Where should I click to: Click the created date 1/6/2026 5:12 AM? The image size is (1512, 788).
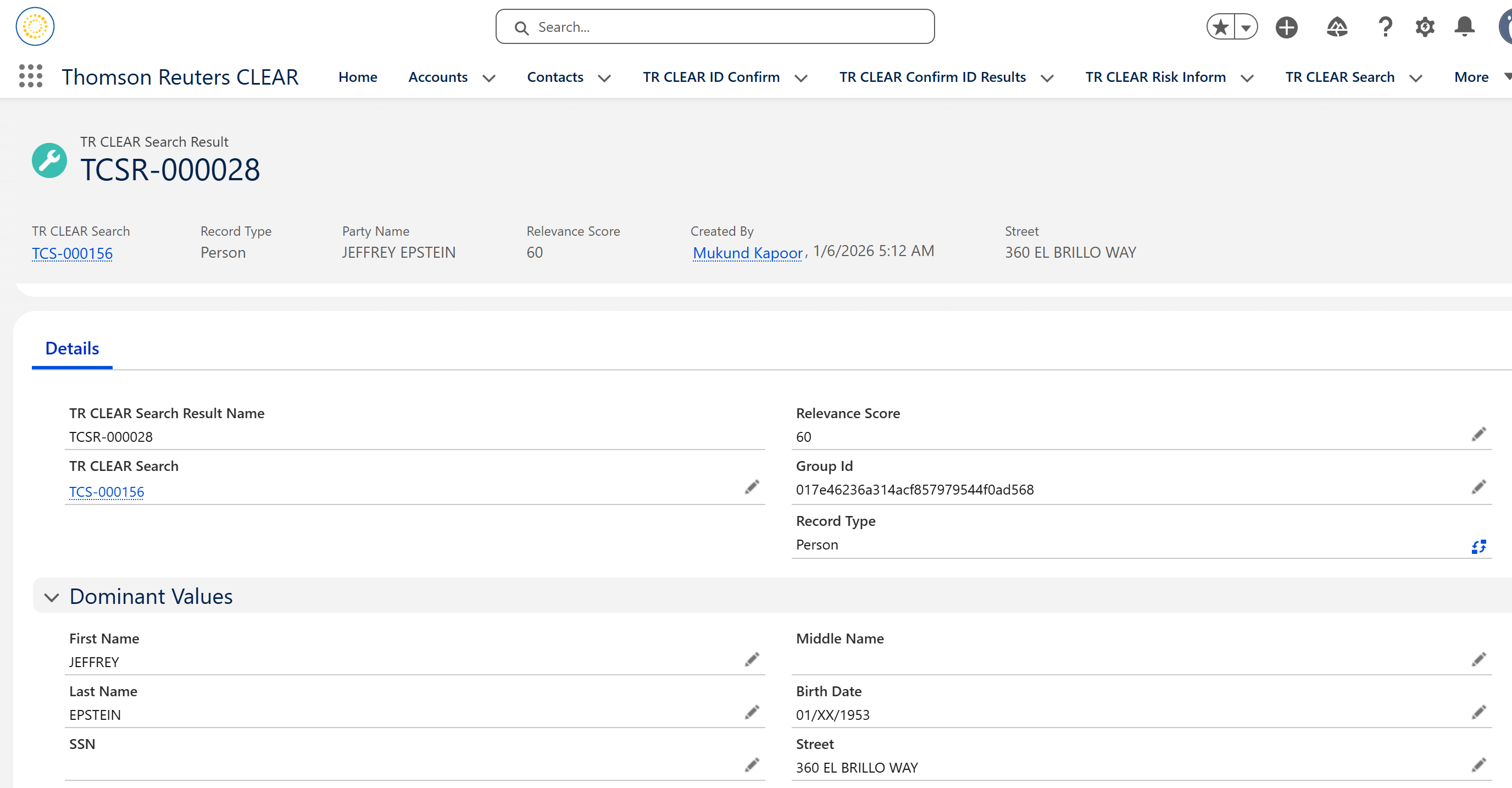point(874,251)
